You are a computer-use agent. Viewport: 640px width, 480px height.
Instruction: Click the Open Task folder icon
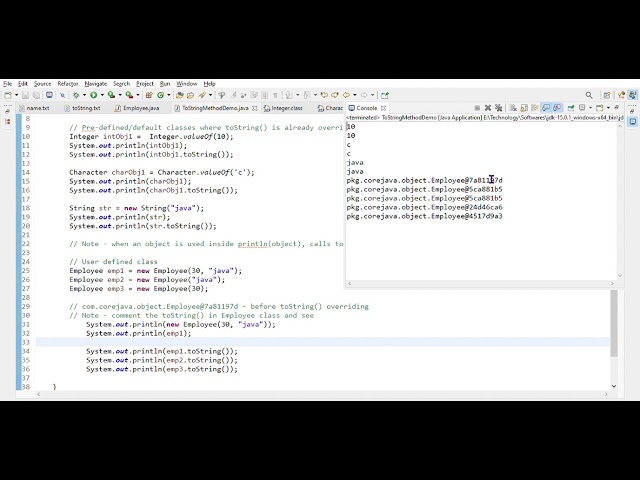point(191,95)
